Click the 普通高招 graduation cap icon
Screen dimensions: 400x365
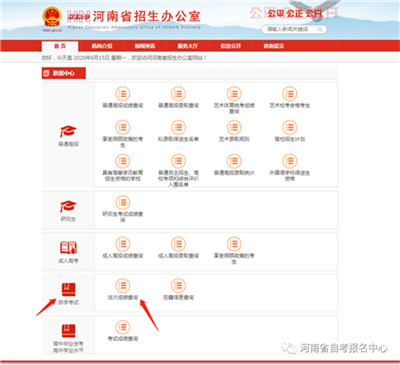[x=68, y=131]
